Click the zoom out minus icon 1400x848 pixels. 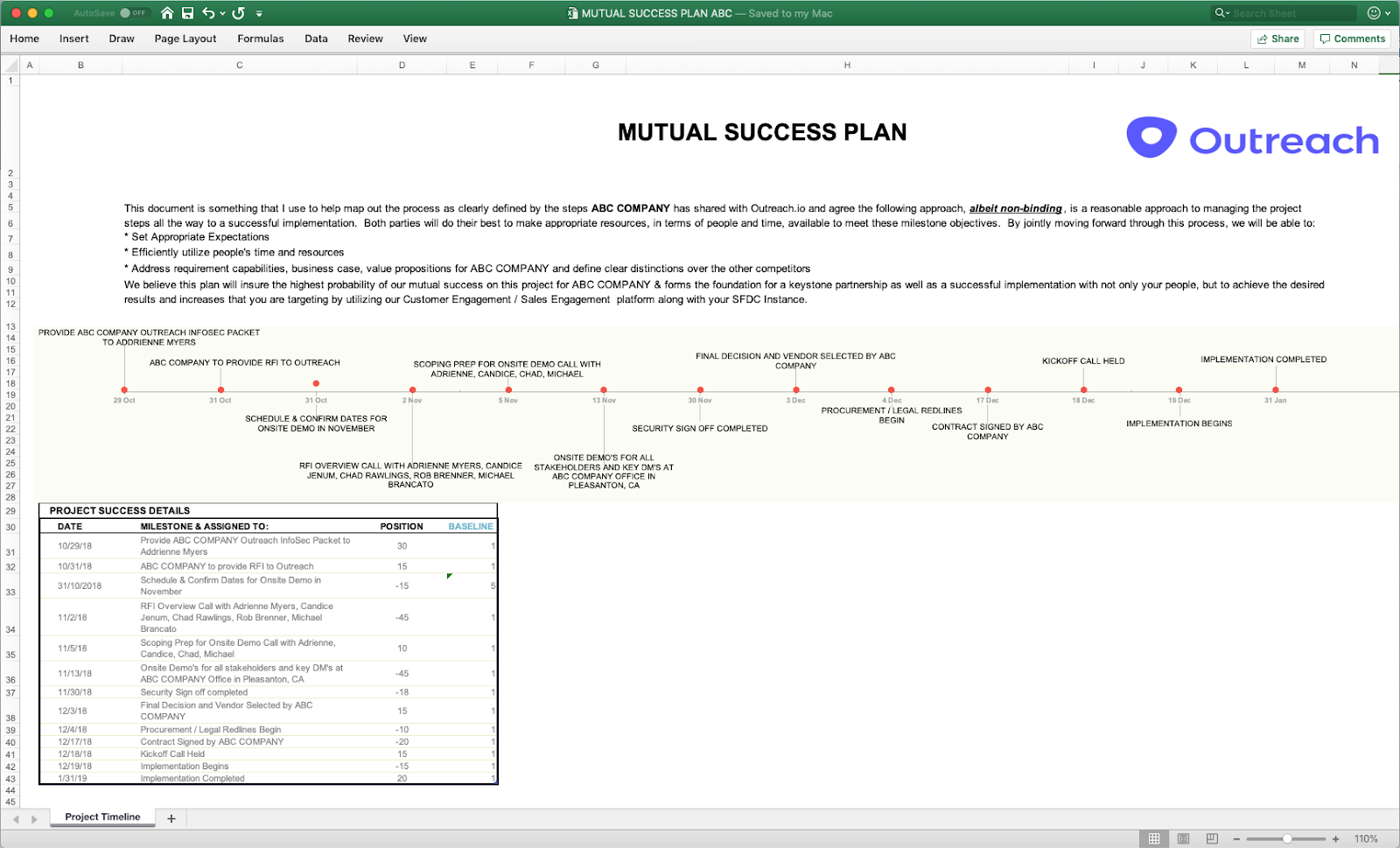(x=1236, y=838)
